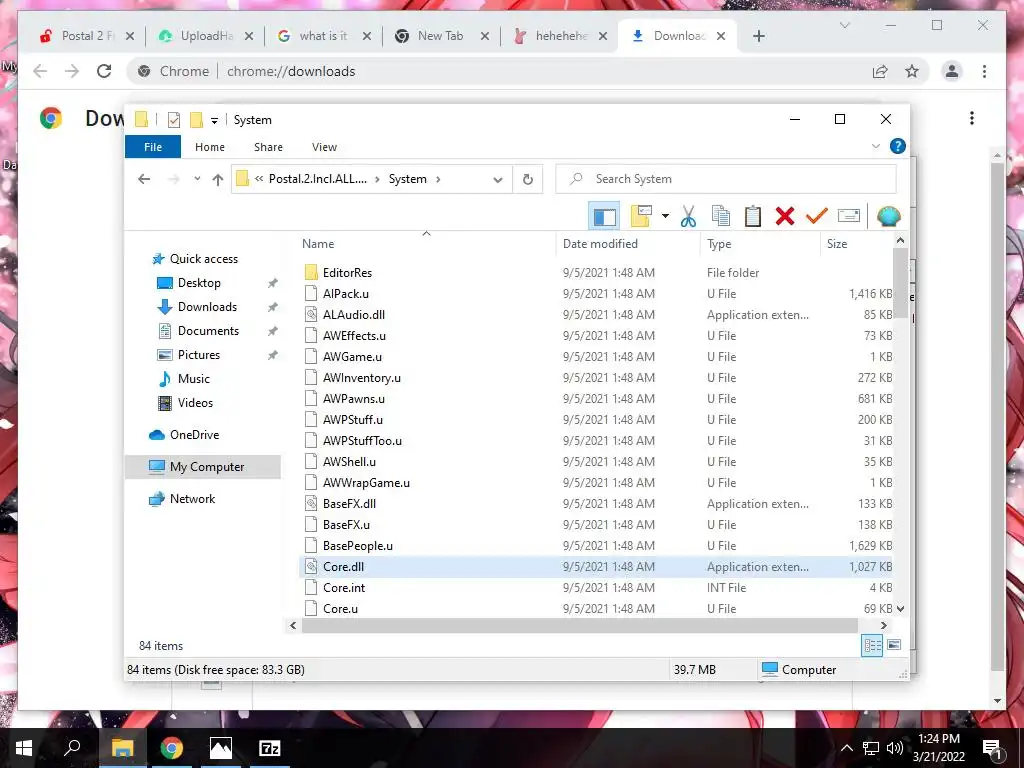This screenshot has width=1024, height=768.
Task: Sort files by Size column header
Action: point(837,244)
